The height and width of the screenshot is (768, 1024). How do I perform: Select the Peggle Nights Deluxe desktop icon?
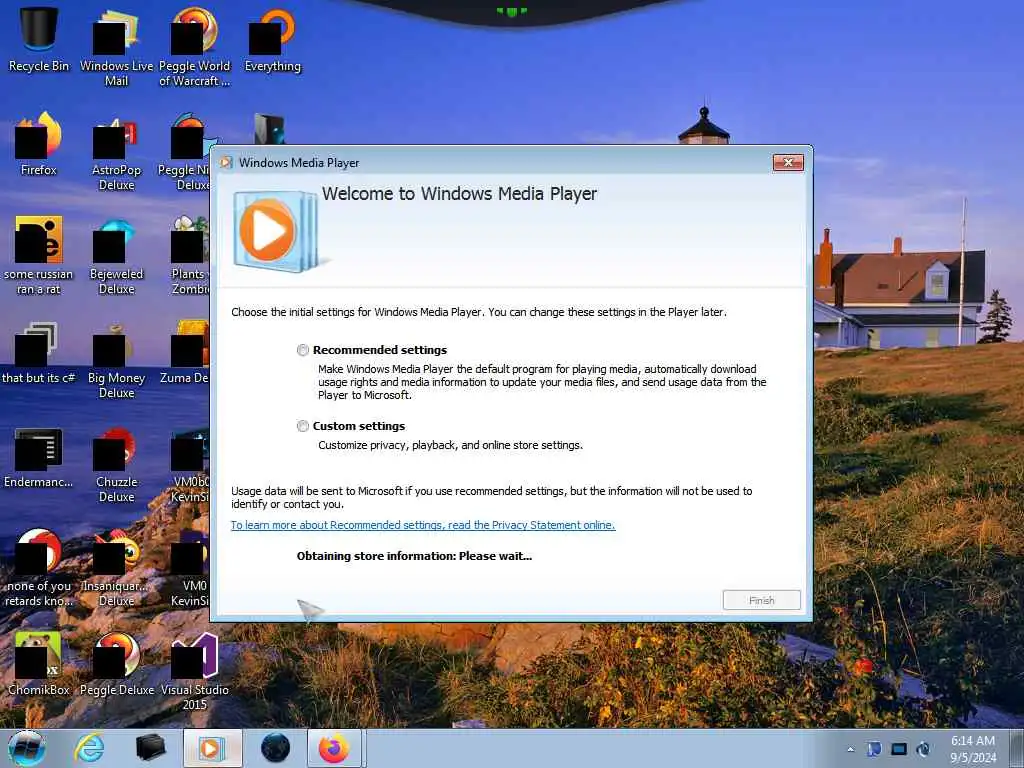184,153
